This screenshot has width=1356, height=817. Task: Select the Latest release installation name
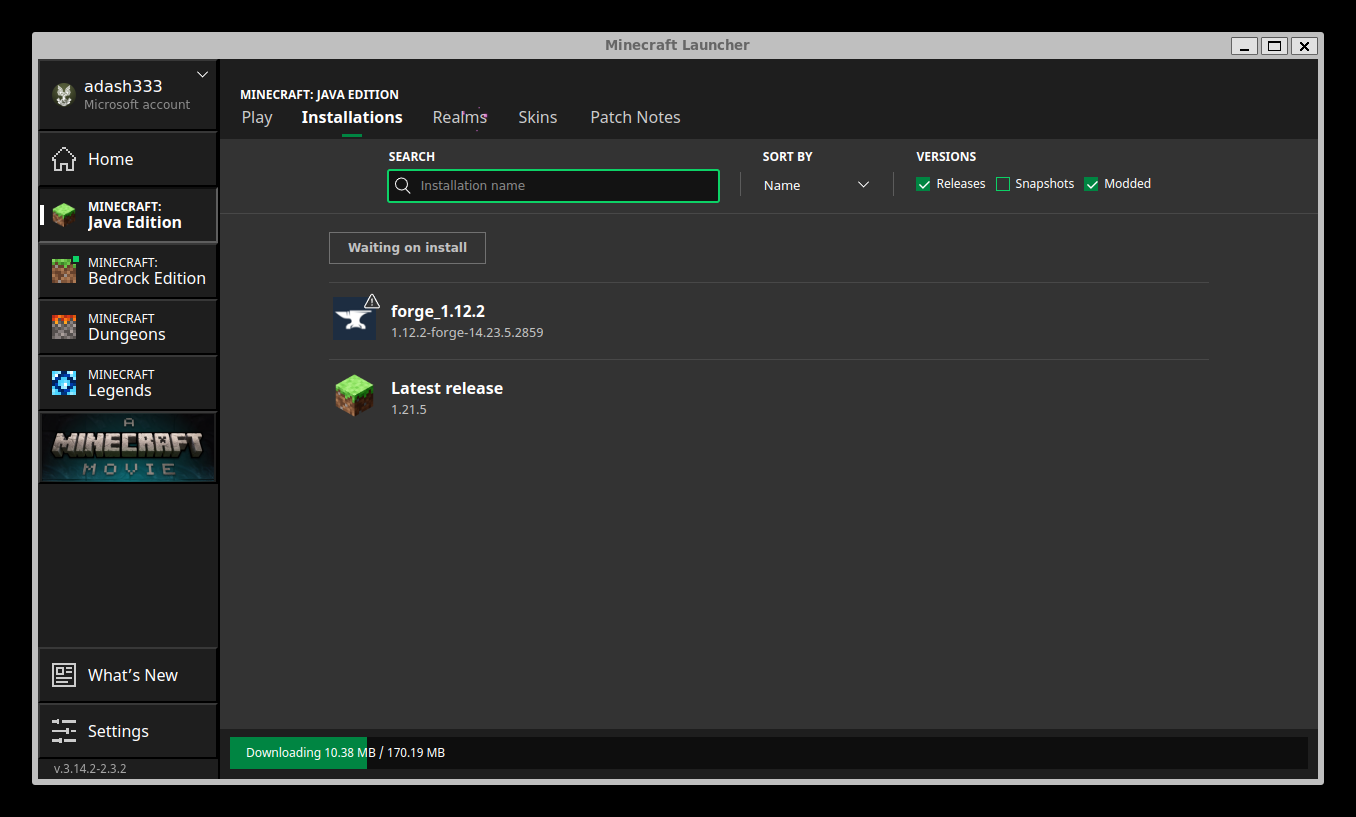447,388
